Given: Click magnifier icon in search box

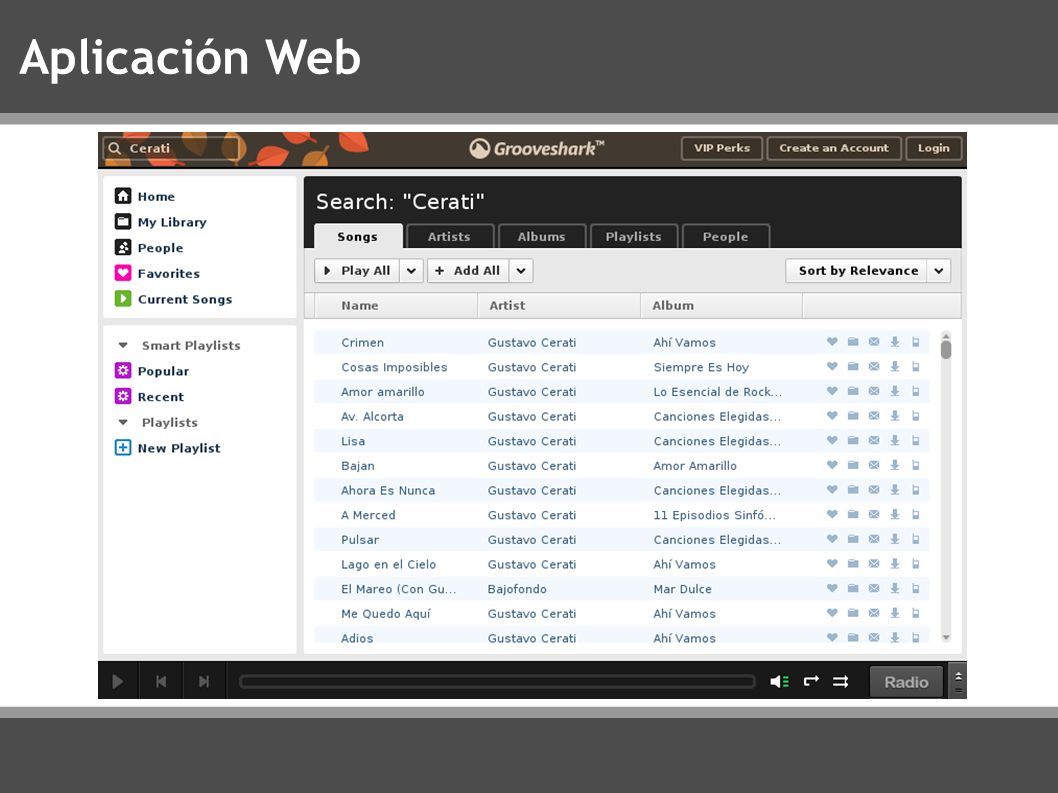Looking at the screenshot, I should [x=115, y=148].
